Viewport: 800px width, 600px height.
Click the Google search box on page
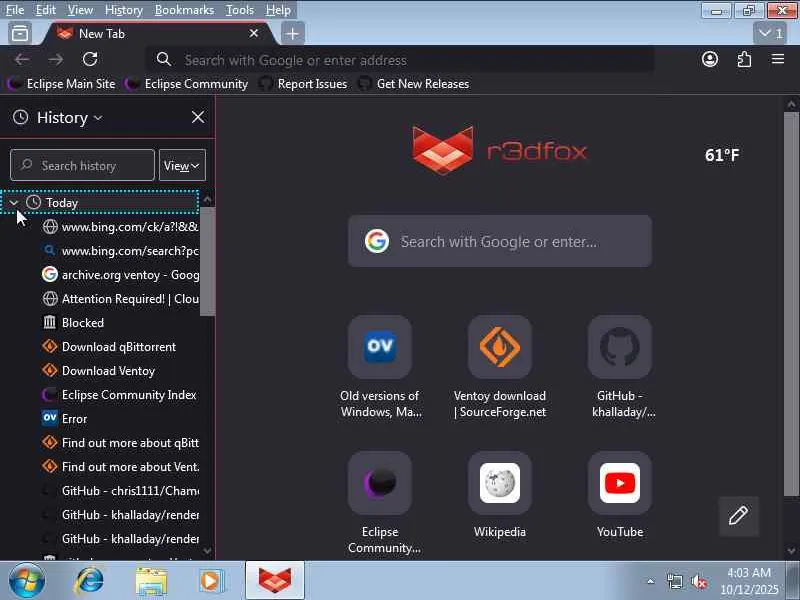click(499, 241)
